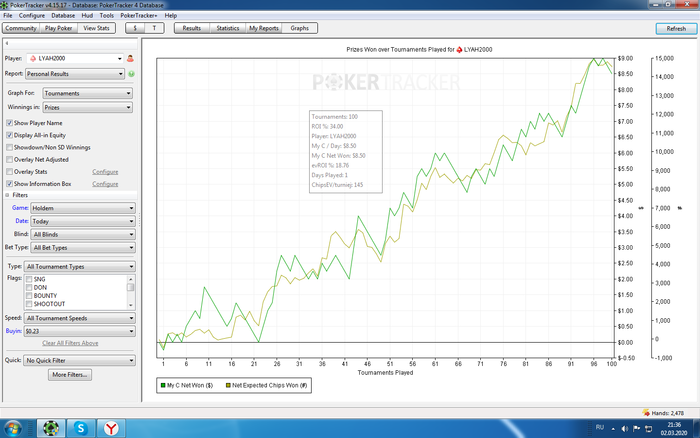Switch to the Community tab
The height and width of the screenshot is (438, 700).
[21, 28]
